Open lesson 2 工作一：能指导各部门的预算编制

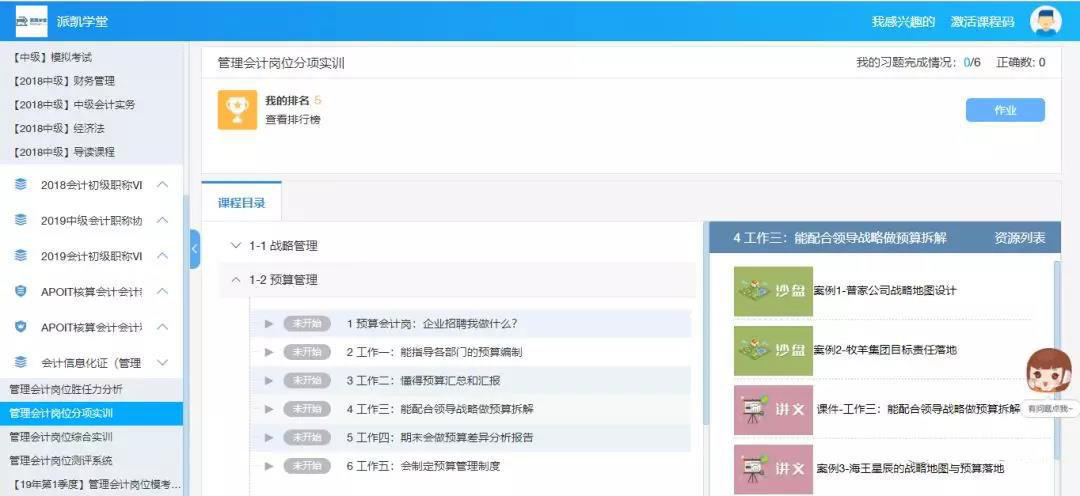434,352
